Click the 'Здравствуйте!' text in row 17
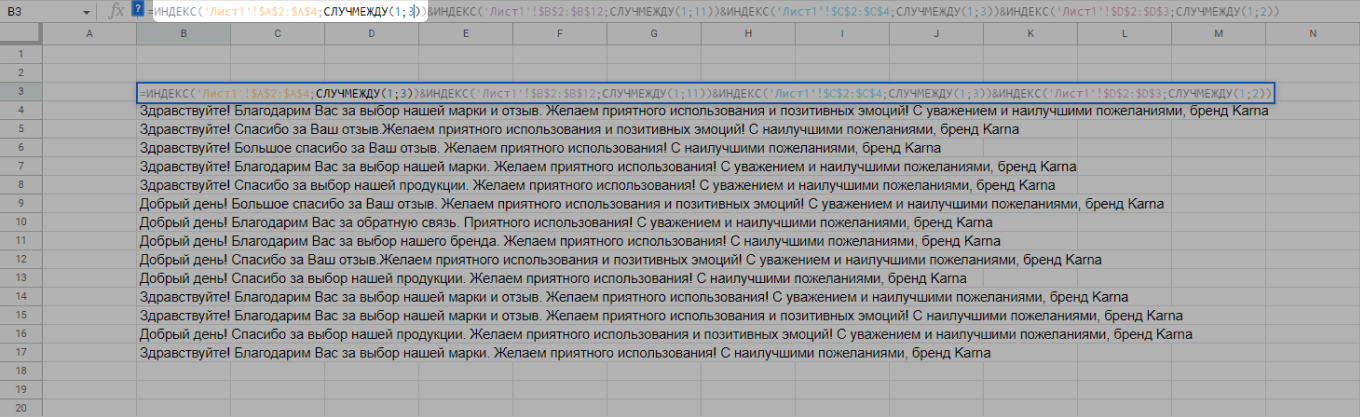 tap(184, 353)
